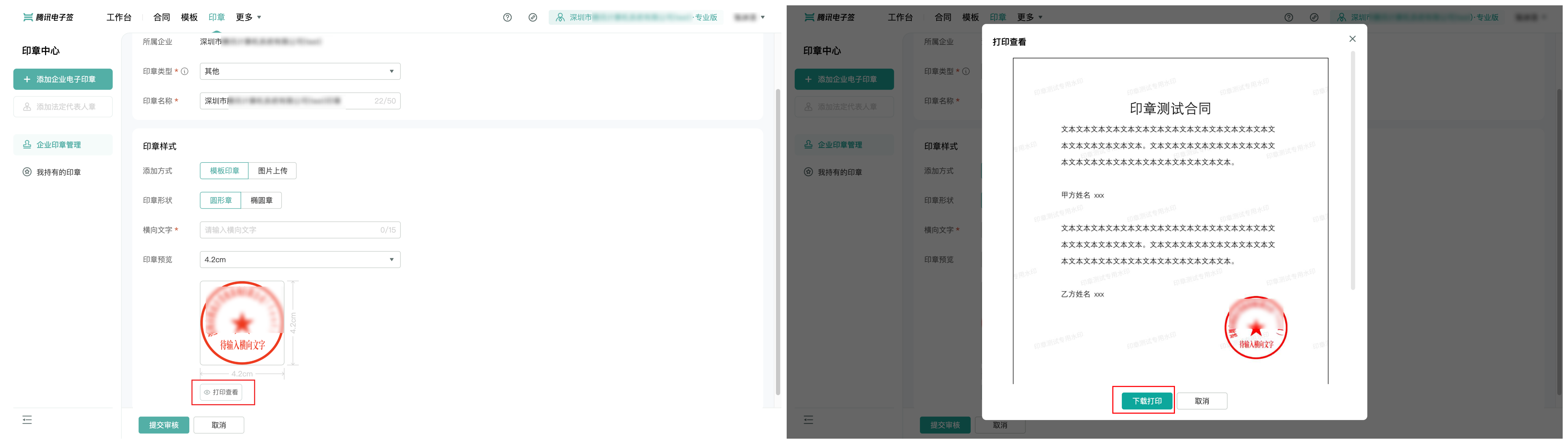1568x444 pixels.
Task: Select 模板印章 add method
Action: pyautogui.click(x=224, y=171)
